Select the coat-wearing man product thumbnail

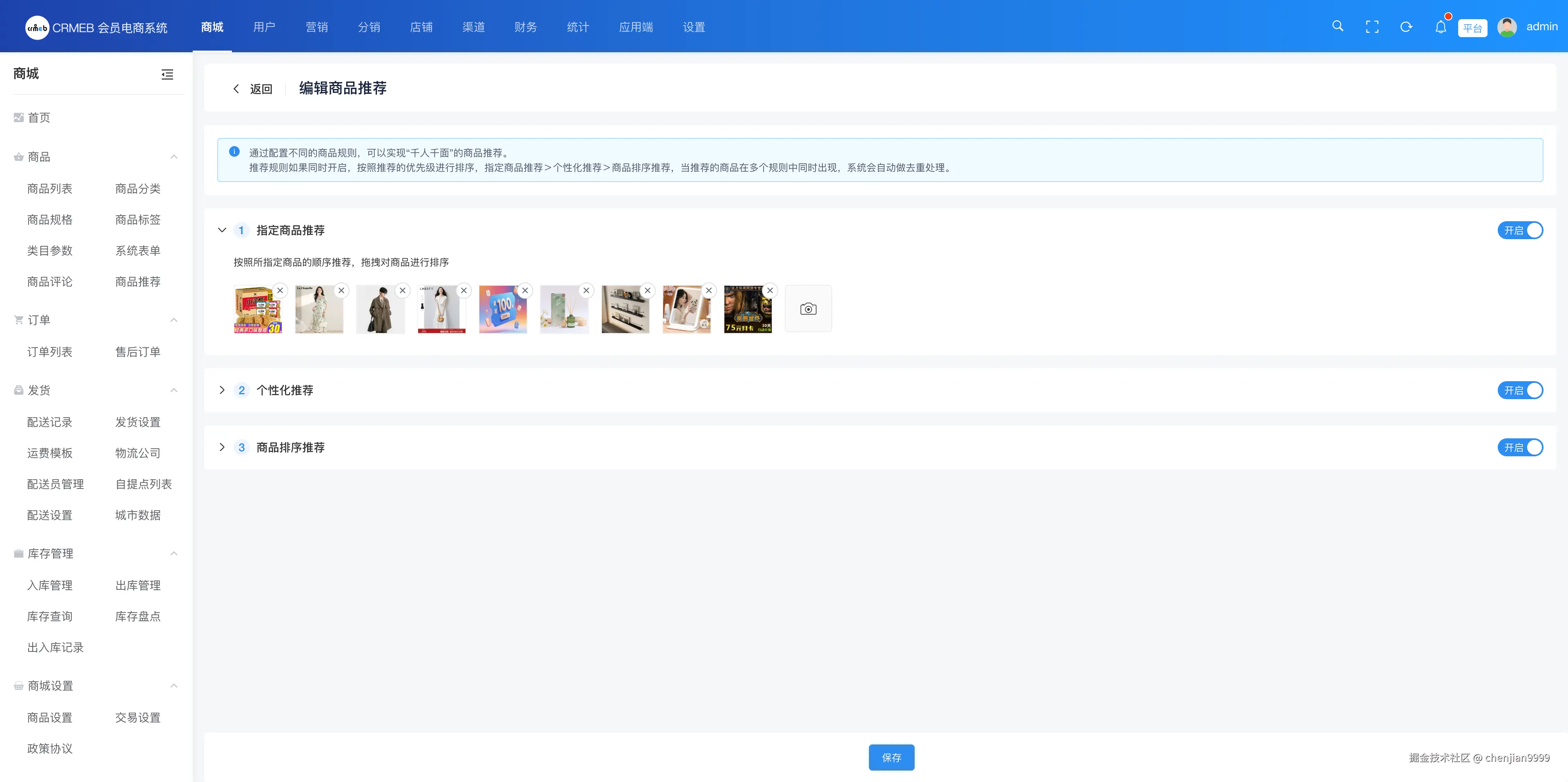(x=381, y=309)
